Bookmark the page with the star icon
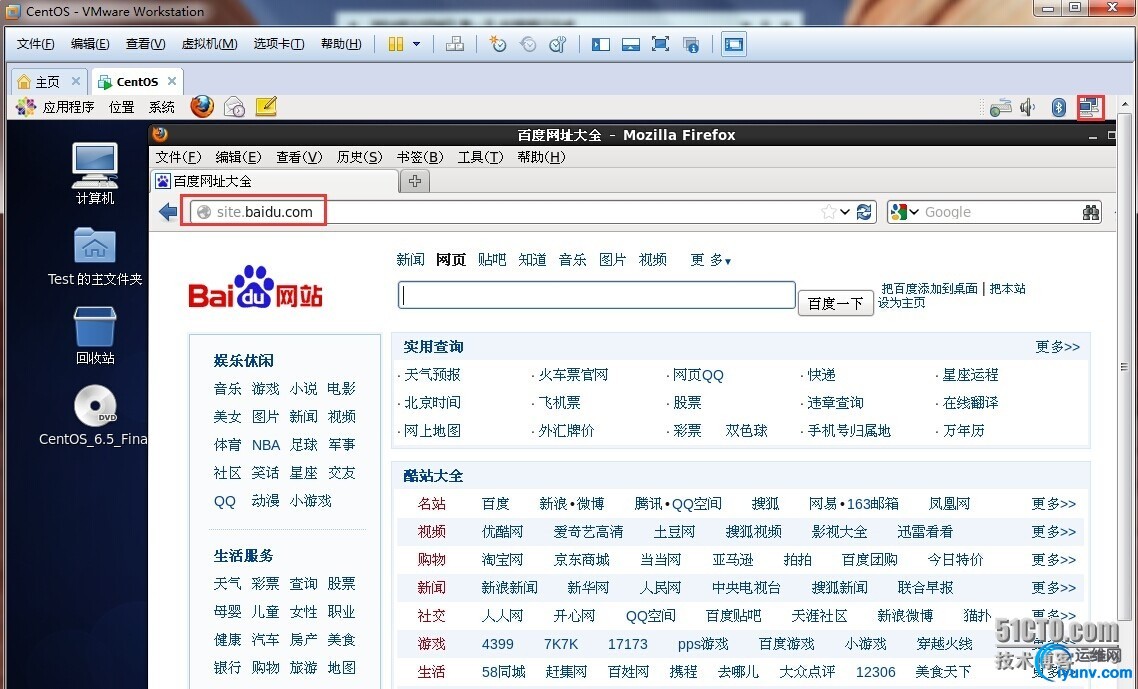The height and width of the screenshot is (689, 1138). [828, 212]
